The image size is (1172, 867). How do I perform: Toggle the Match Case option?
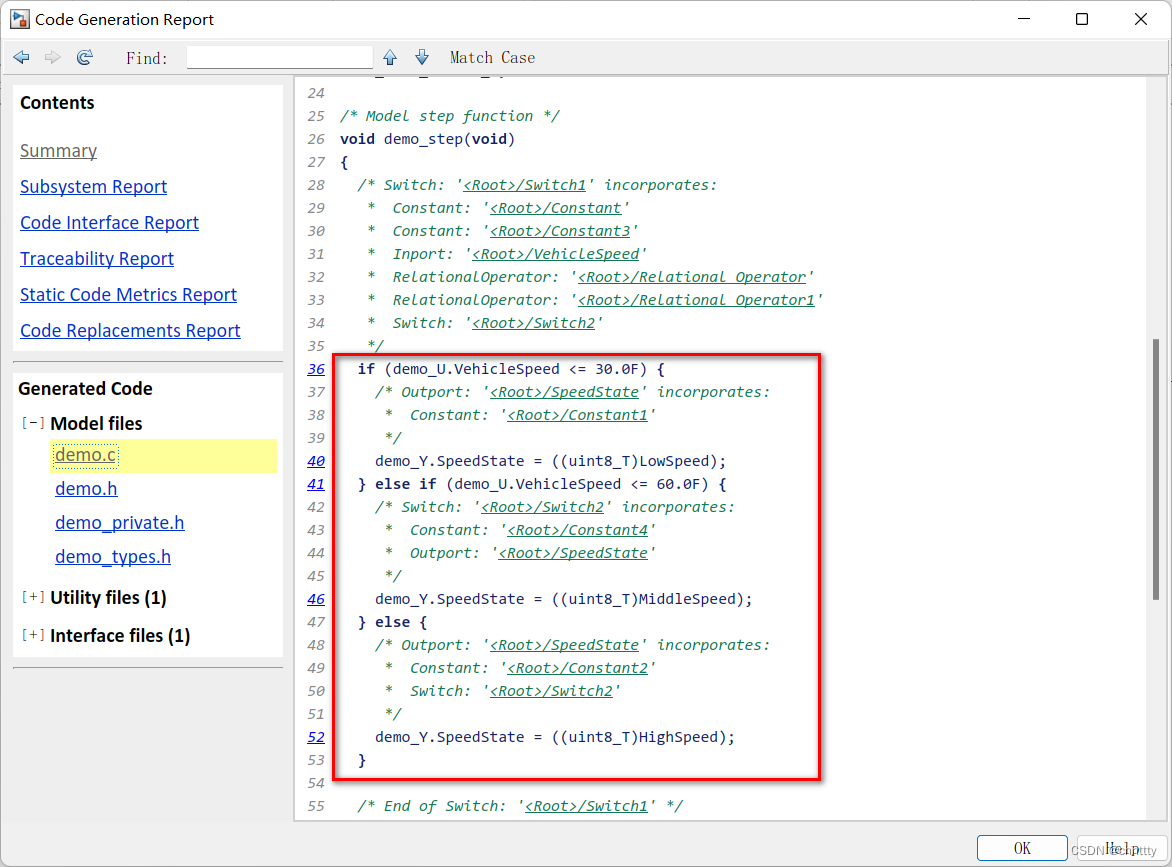[x=492, y=58]
